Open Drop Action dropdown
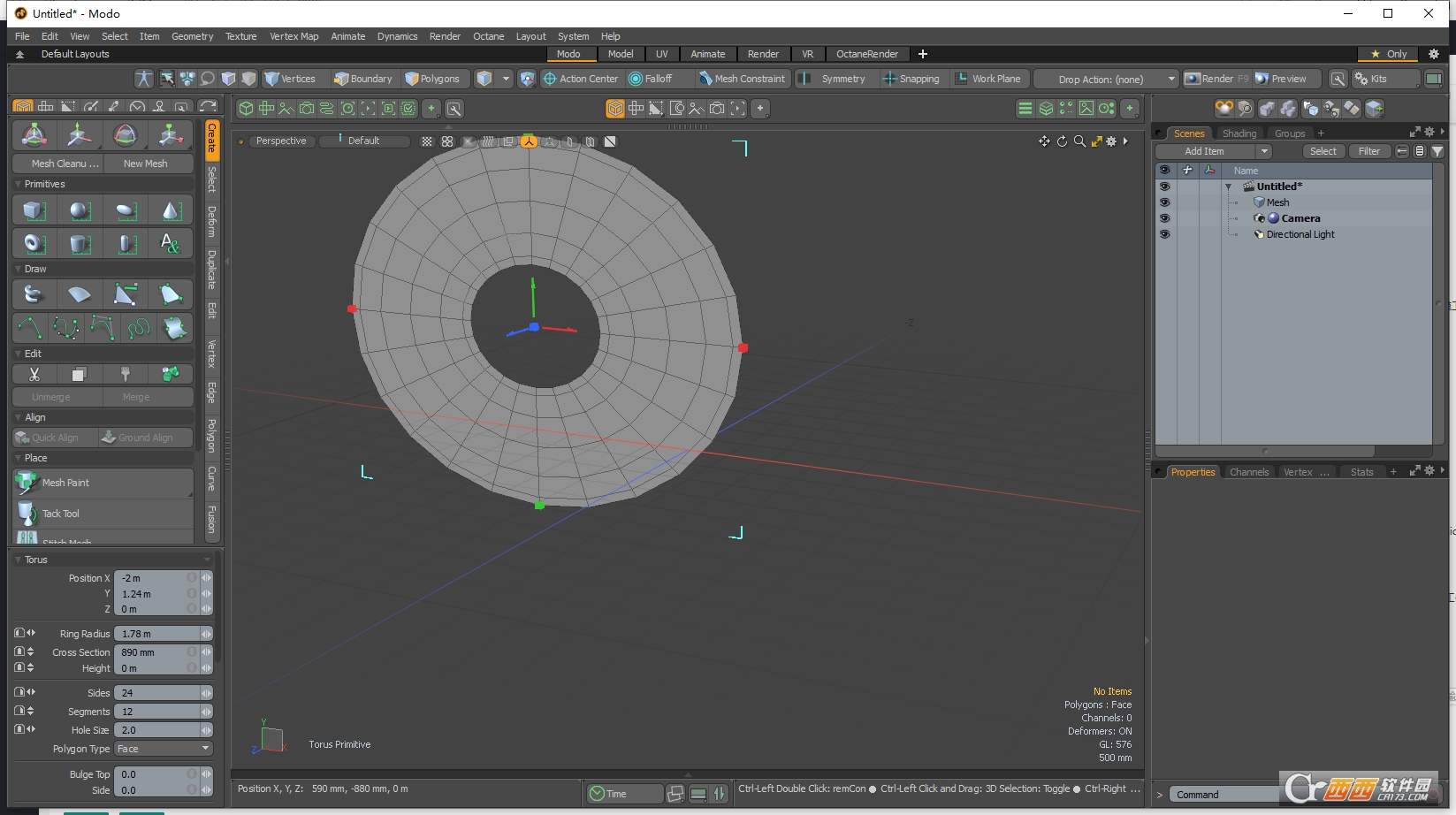1456x815 pixels. pyautogui.click(x=1106, y=79)
